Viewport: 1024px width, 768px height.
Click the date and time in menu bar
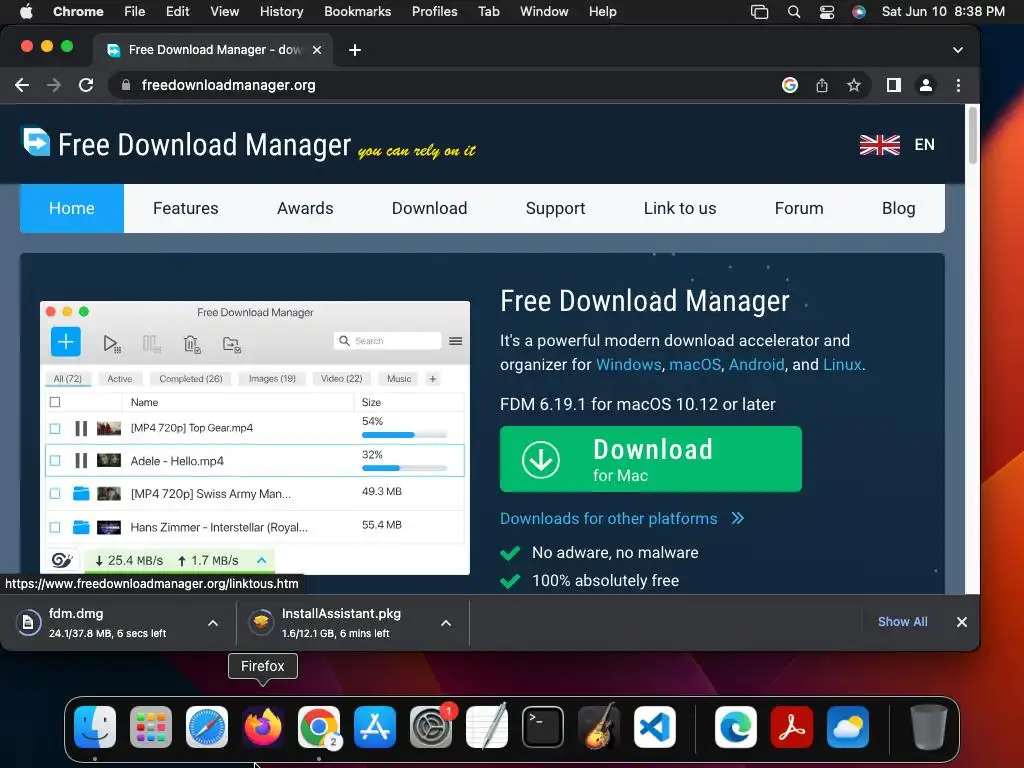coord(943,12)
